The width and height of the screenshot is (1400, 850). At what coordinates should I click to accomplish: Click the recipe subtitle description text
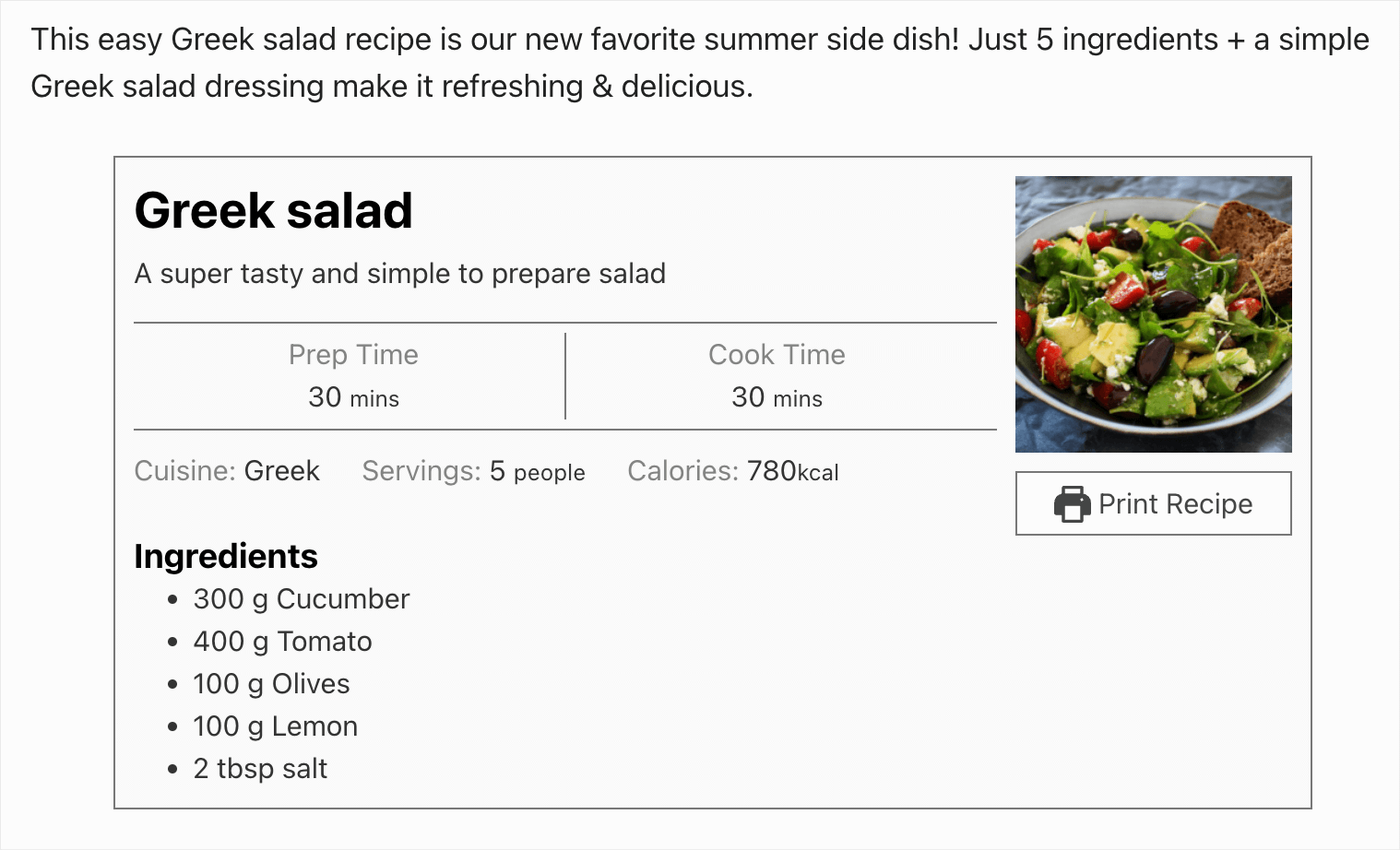[400, 273]
